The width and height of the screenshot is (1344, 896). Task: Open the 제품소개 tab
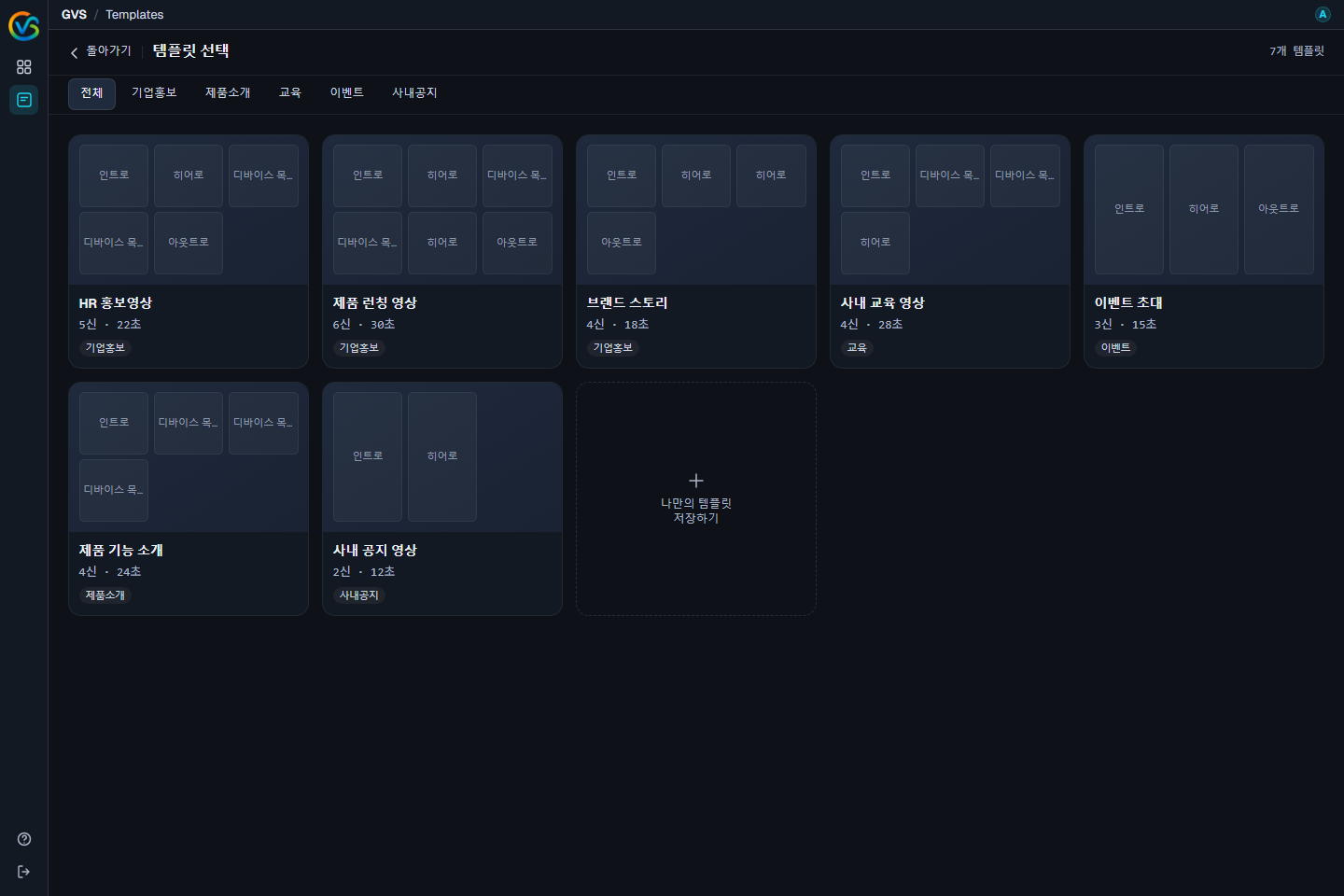pyautogui.click(x=228, y=93)
